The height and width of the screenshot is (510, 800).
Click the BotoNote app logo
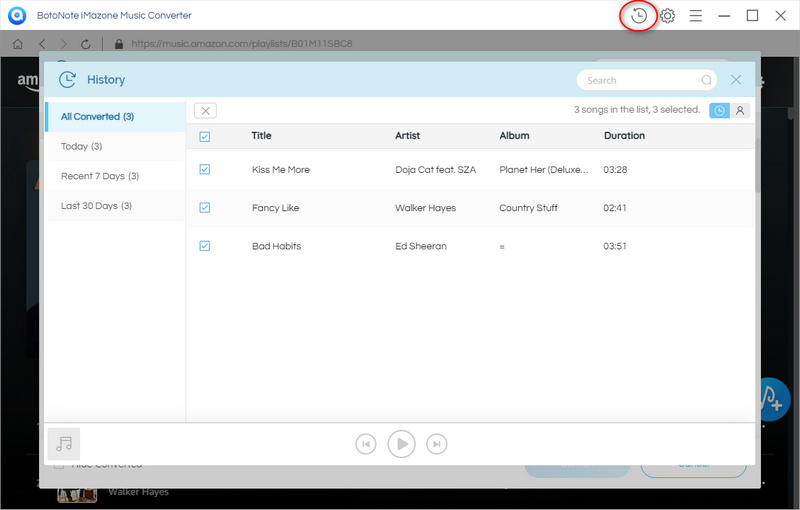[x=17, y=16]
